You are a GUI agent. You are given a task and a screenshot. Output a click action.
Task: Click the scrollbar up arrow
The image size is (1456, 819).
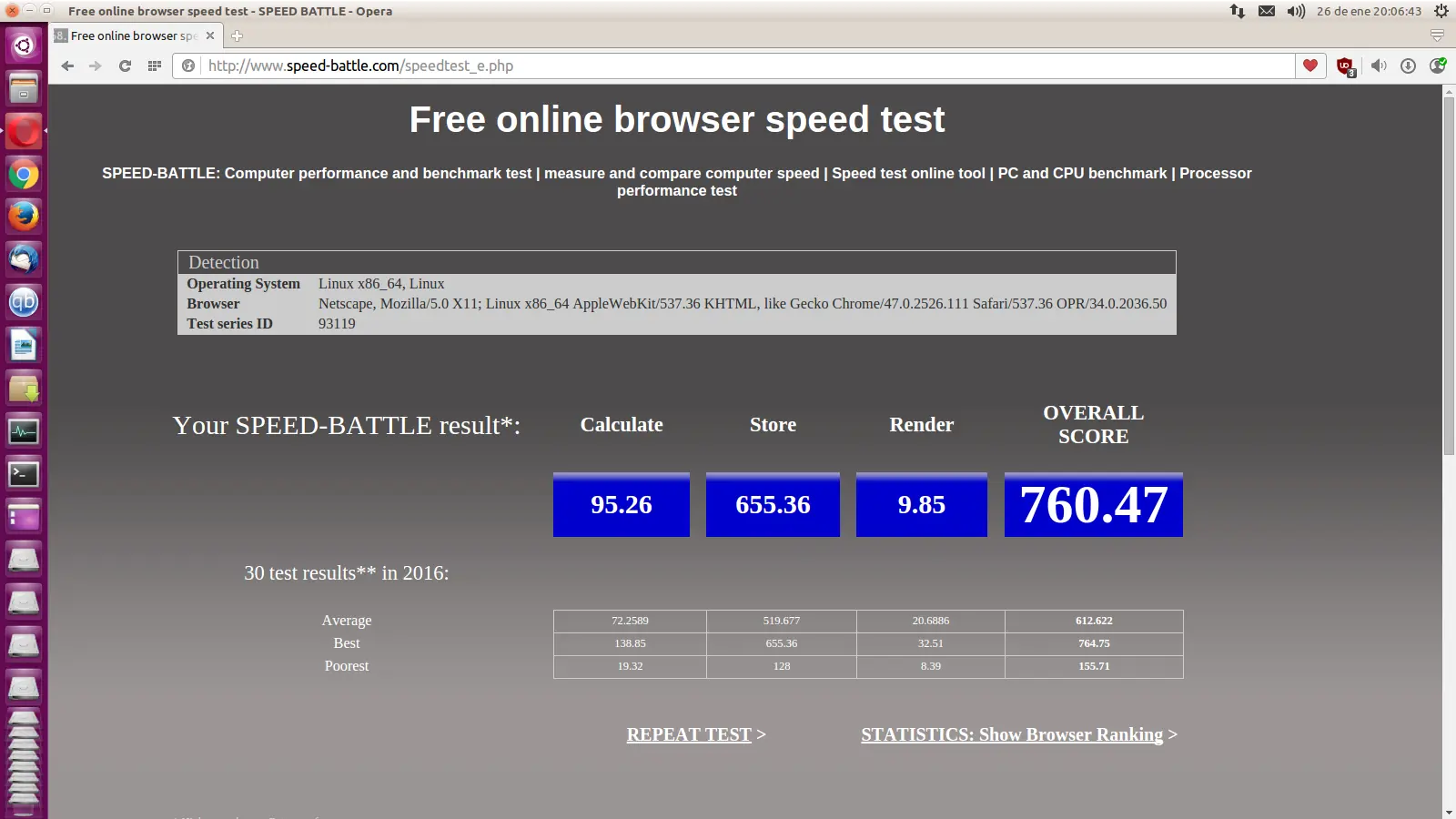click(1449, 91)
